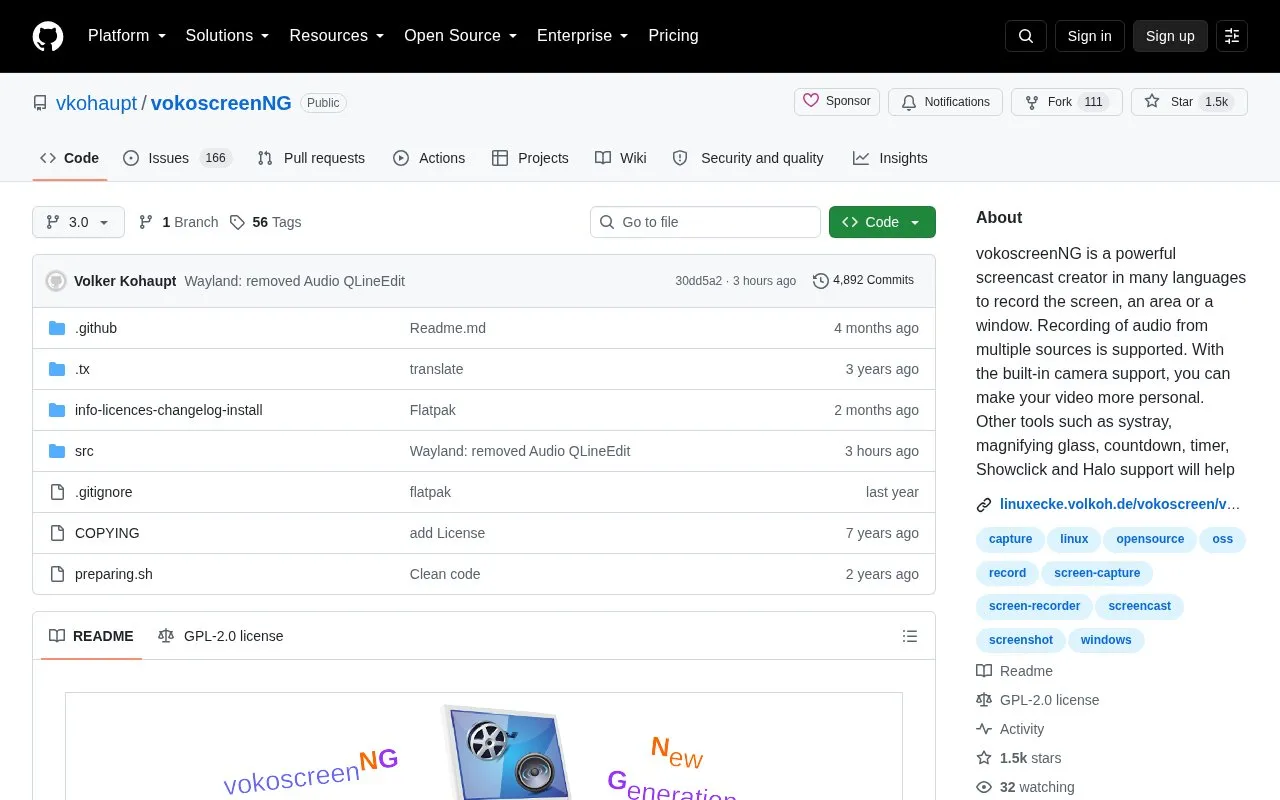Viewport: 1280px width, 800px height.
Task: Open Notifications bell button
Action: coord(945,102)
